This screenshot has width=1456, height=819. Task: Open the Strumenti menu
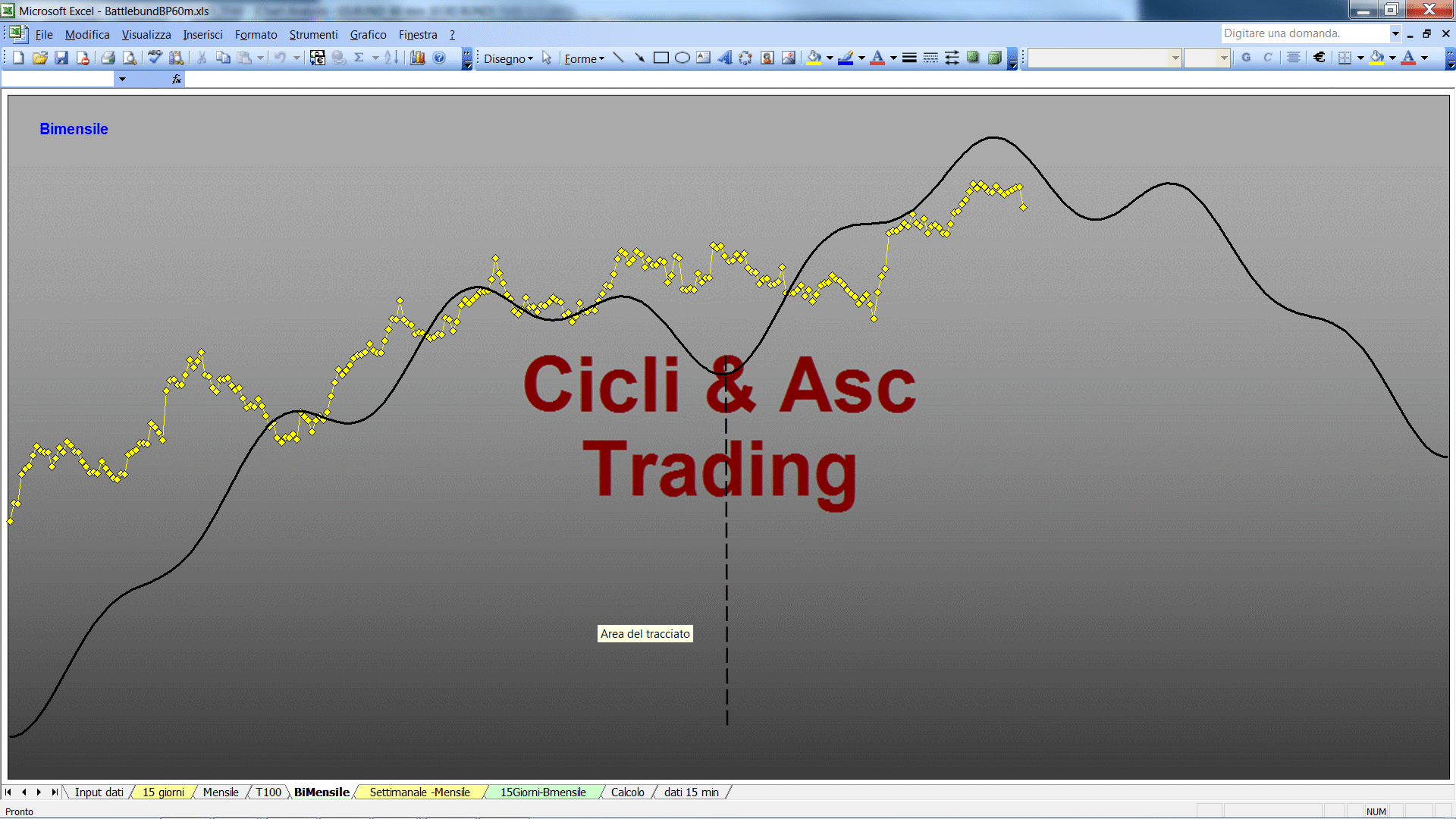(x=313, y=35)
